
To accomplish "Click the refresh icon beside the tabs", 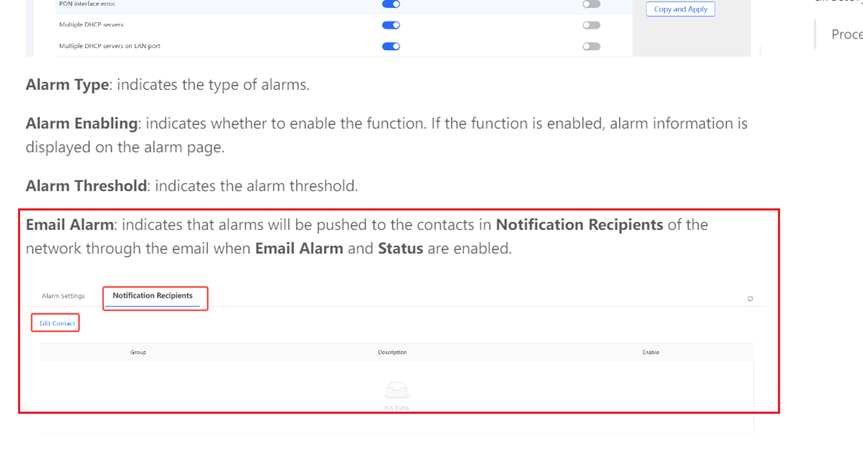I will click(750, 298).
